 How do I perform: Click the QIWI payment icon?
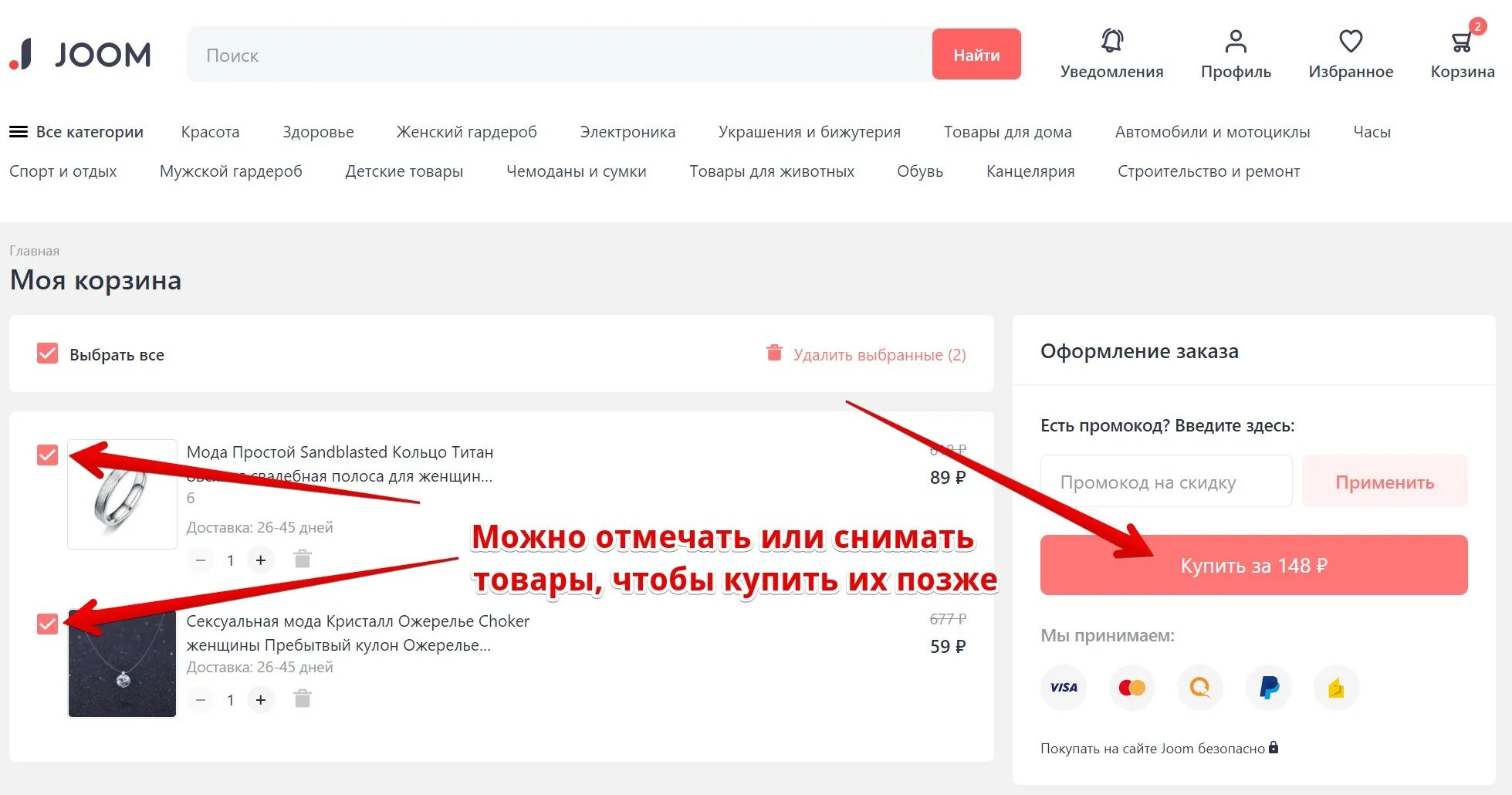click(x=1200, y=687)
